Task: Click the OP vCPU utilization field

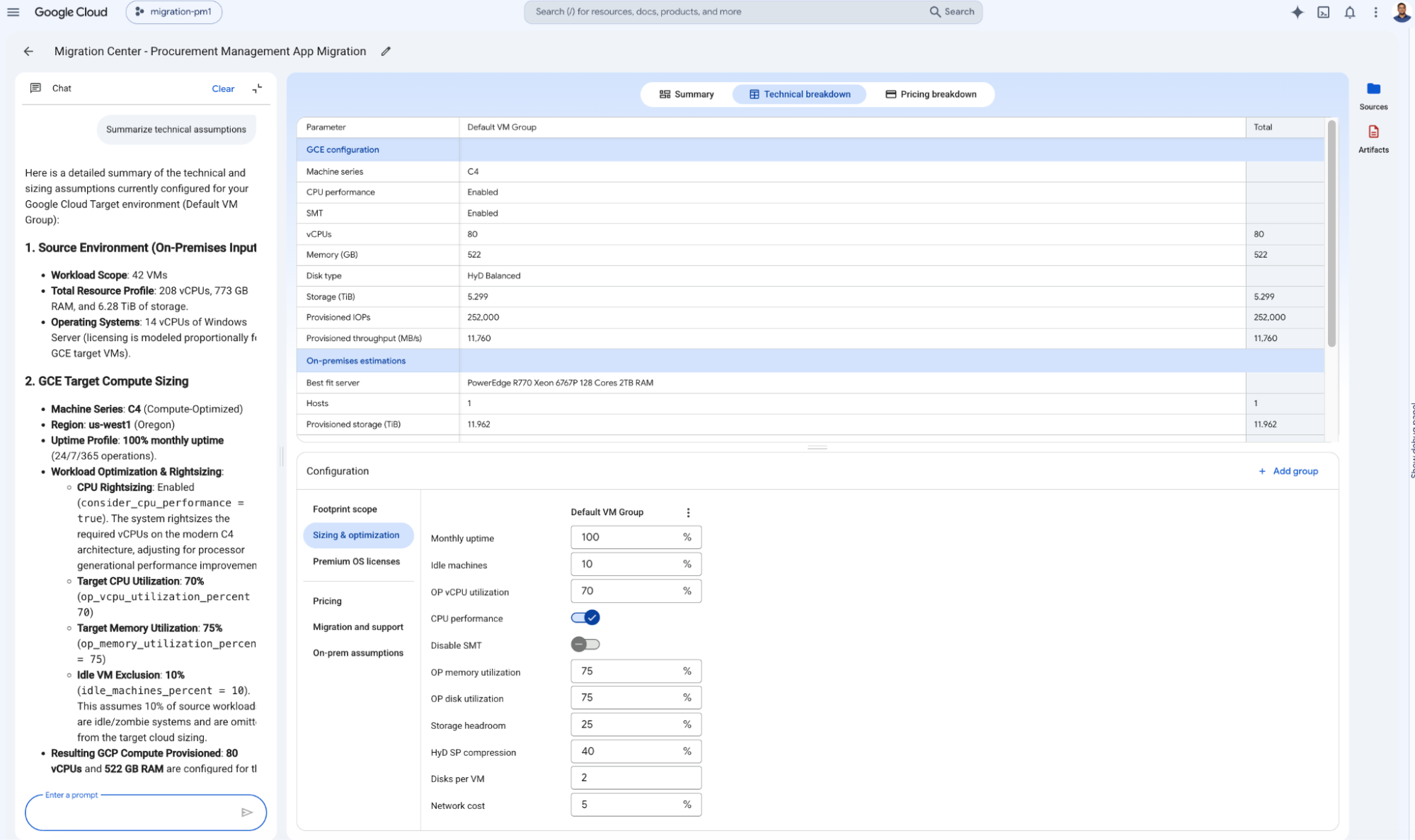Action: tap(636, 591)
